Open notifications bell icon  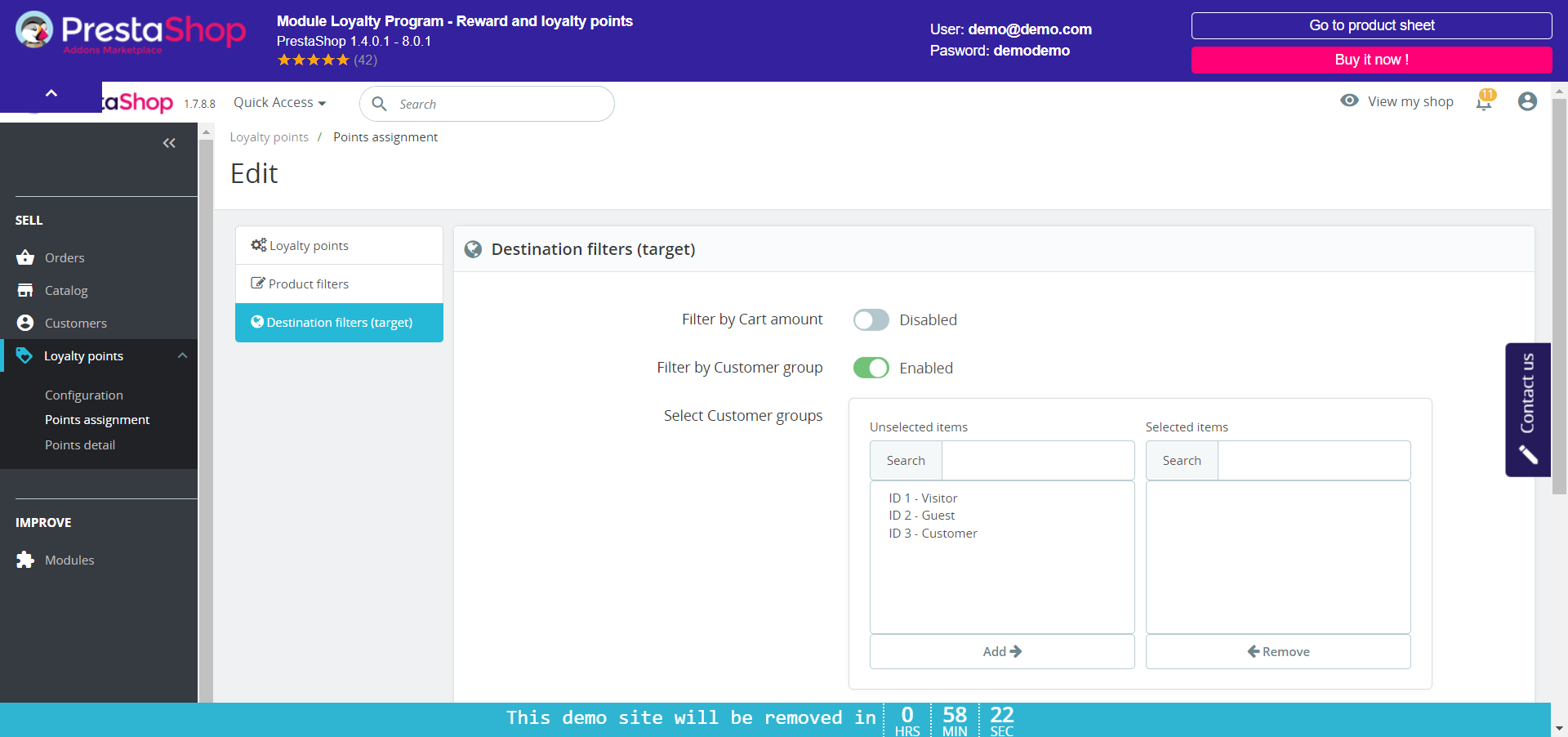(x=1484, y=100)
